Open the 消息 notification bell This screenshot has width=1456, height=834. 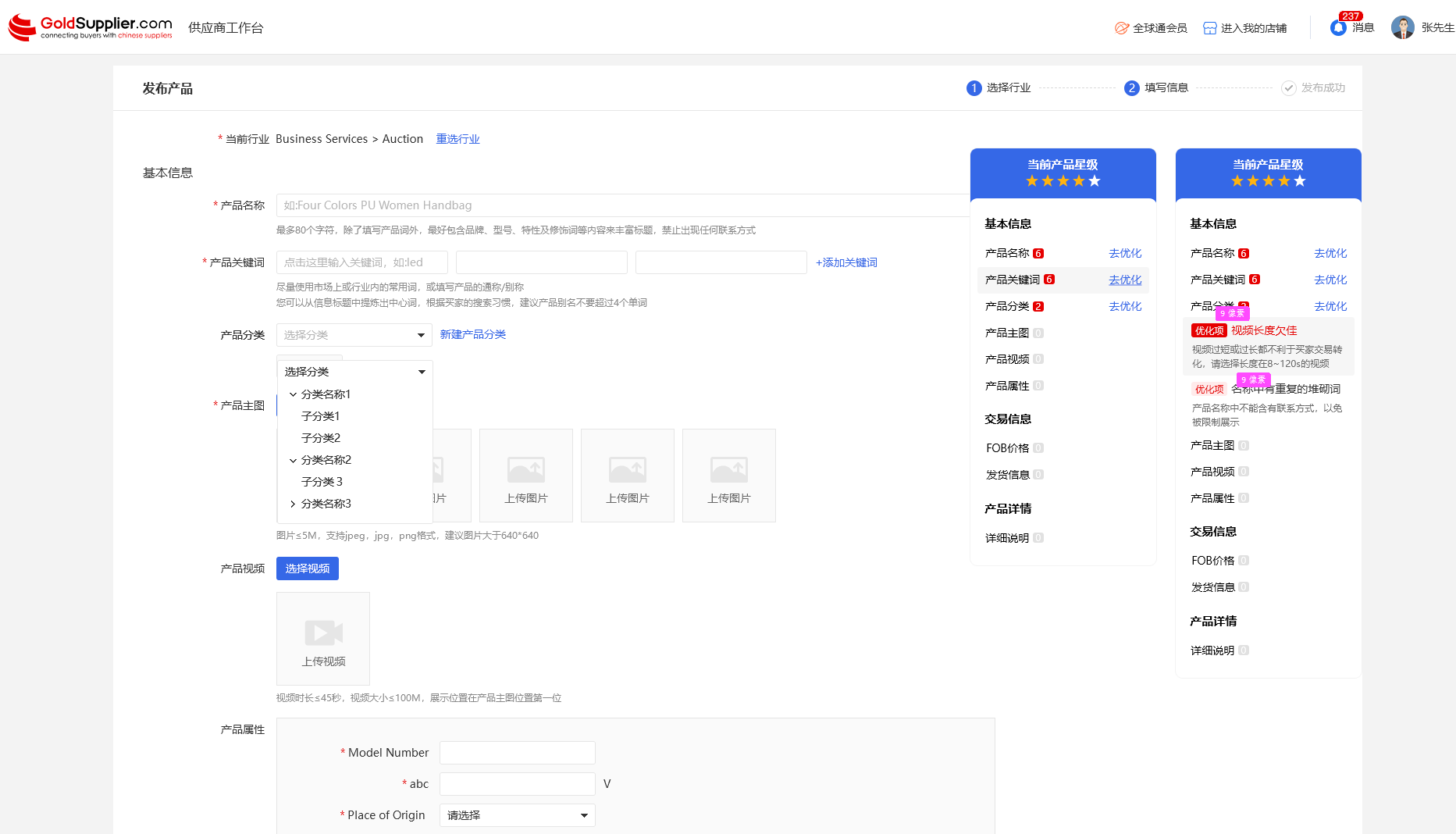coord(1338,28)
